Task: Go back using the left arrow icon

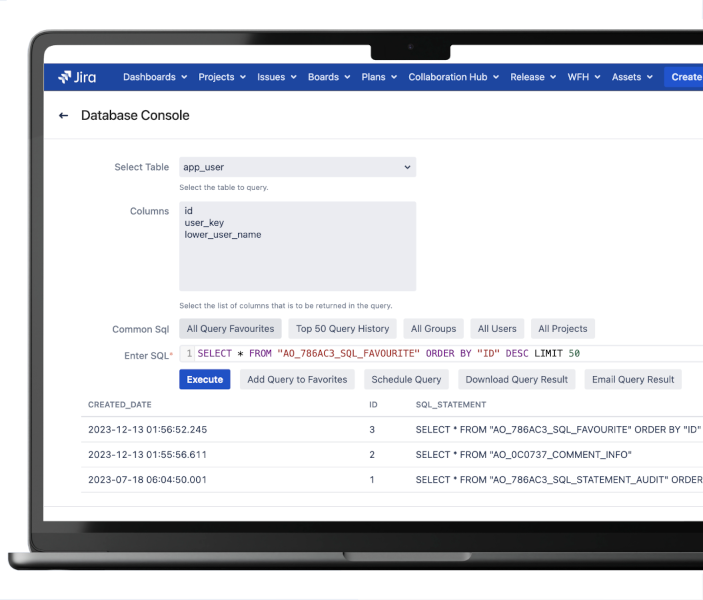Action: [63, 116]
